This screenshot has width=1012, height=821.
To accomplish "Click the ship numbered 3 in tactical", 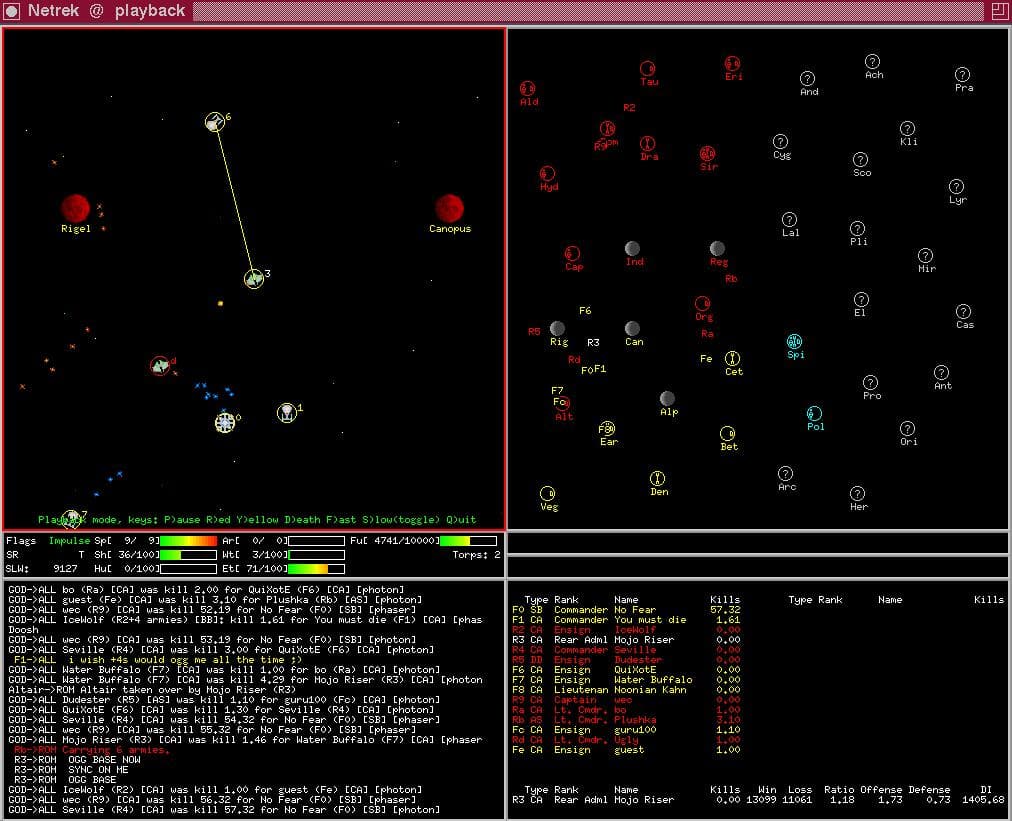I will 254,279.
